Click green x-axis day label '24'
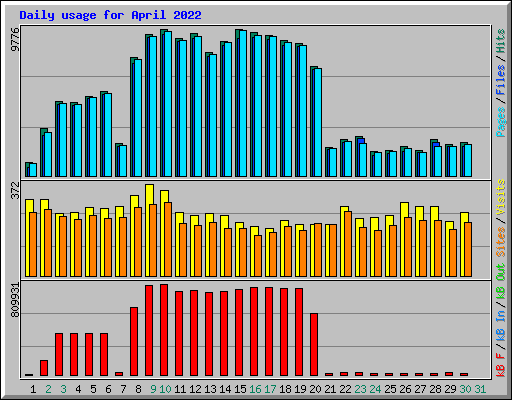Viewport: 512px width, 400px height. click(375, 389)
